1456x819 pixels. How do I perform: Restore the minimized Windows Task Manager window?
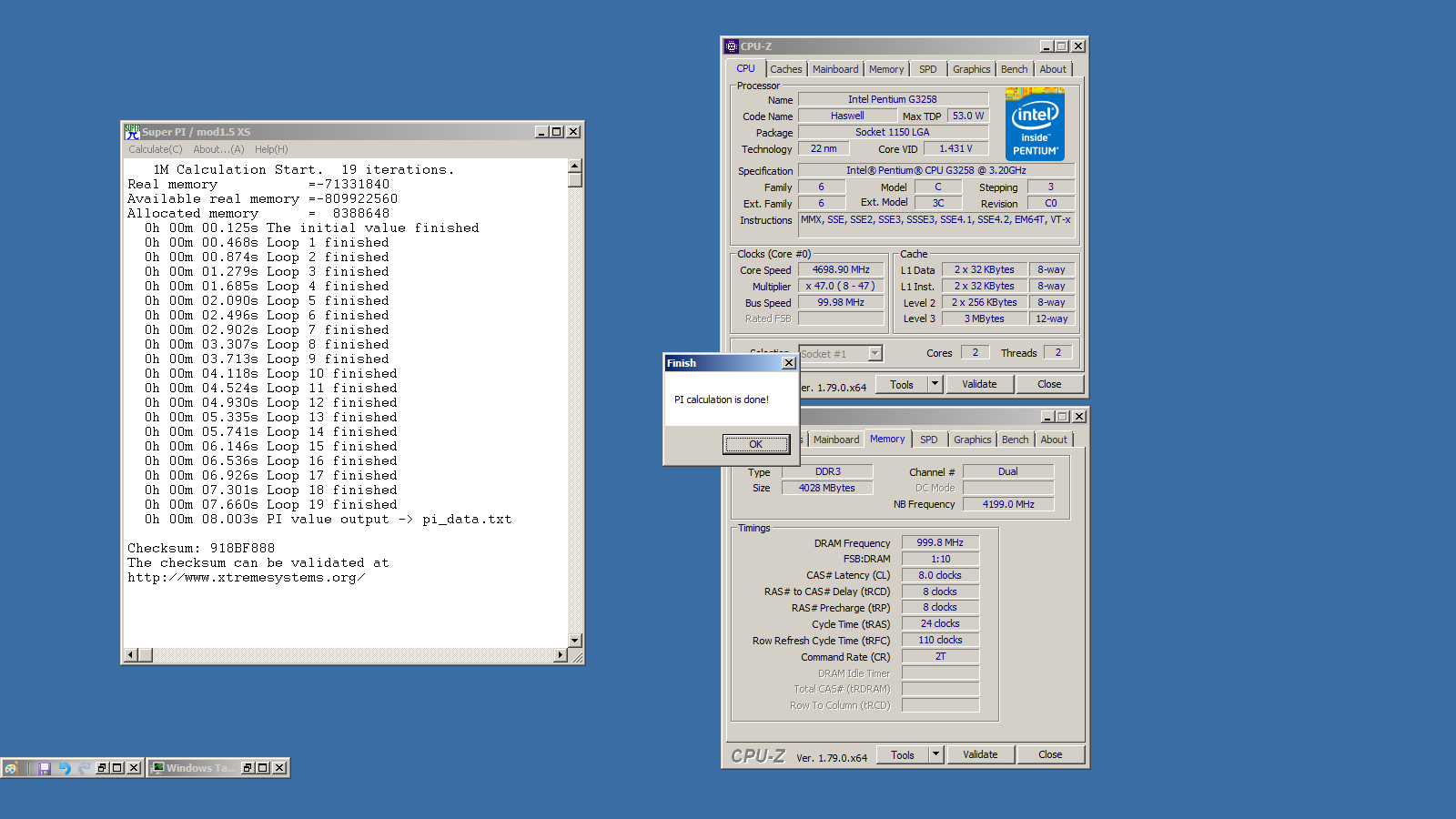click(x=248, y=768)
